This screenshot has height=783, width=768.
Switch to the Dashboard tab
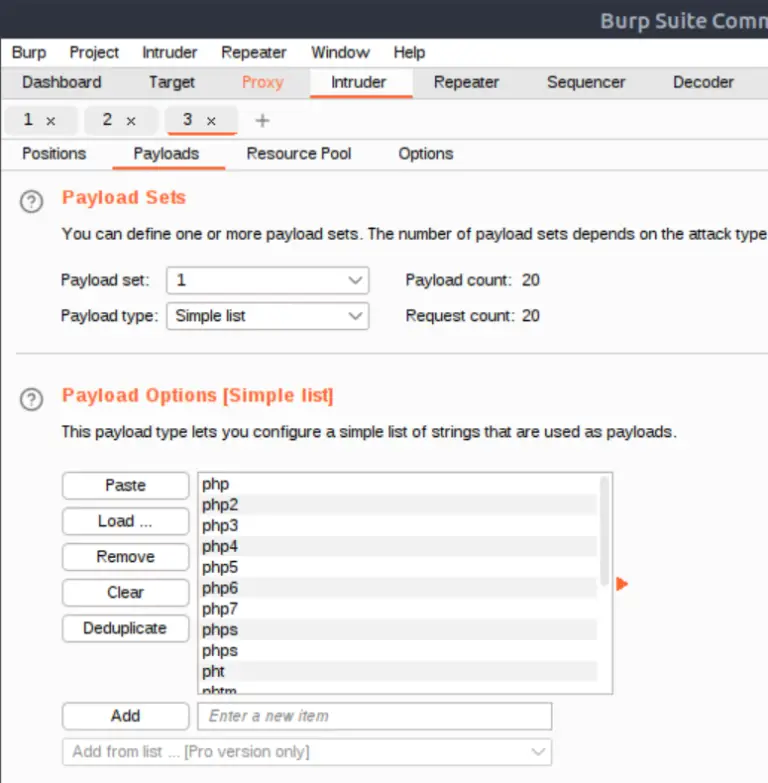pyautogui.click(x=62, y=82)
